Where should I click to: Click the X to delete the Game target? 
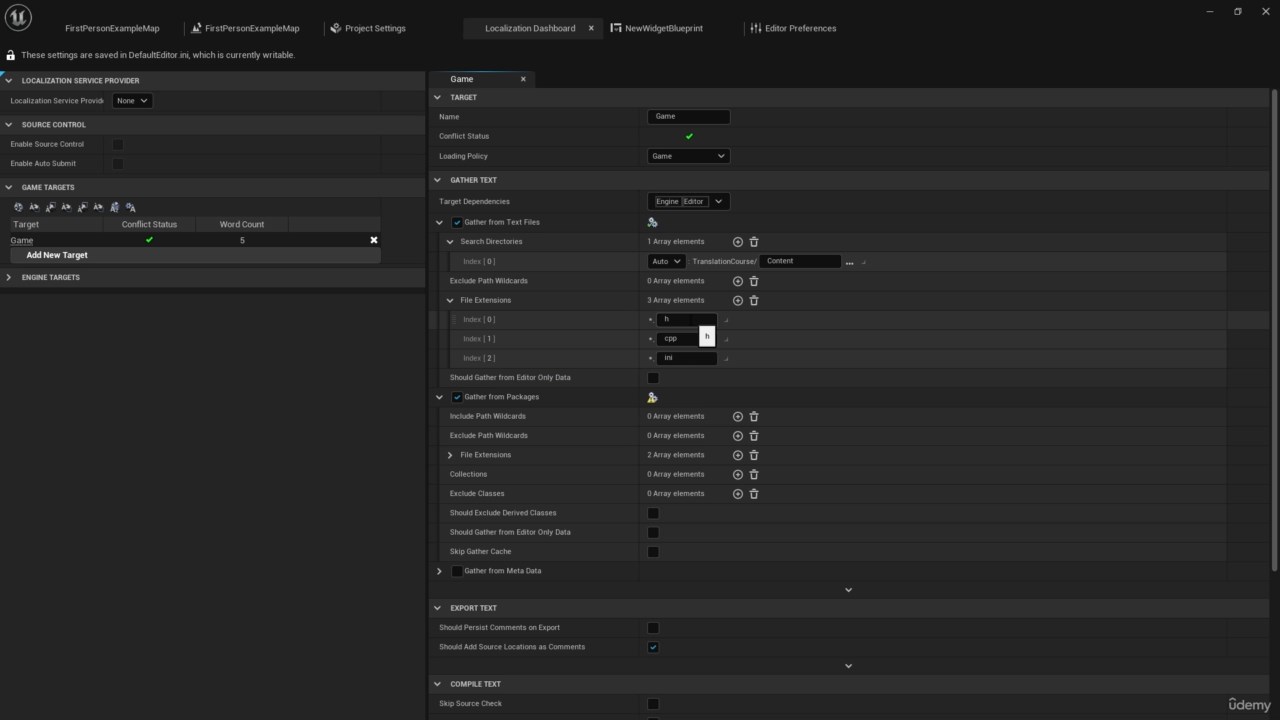coord(373,240)
